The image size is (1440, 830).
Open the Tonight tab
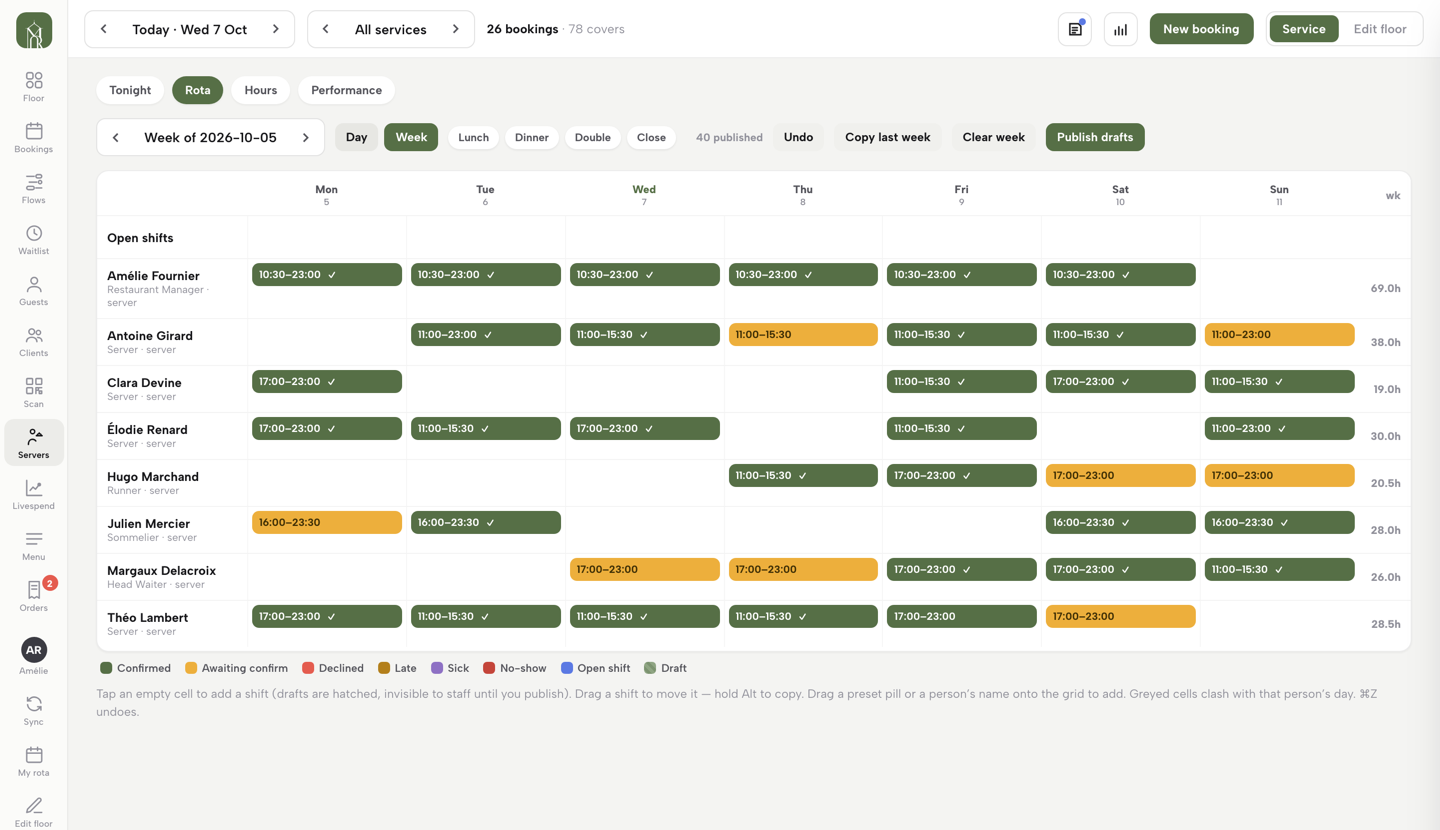coord(130,90)
